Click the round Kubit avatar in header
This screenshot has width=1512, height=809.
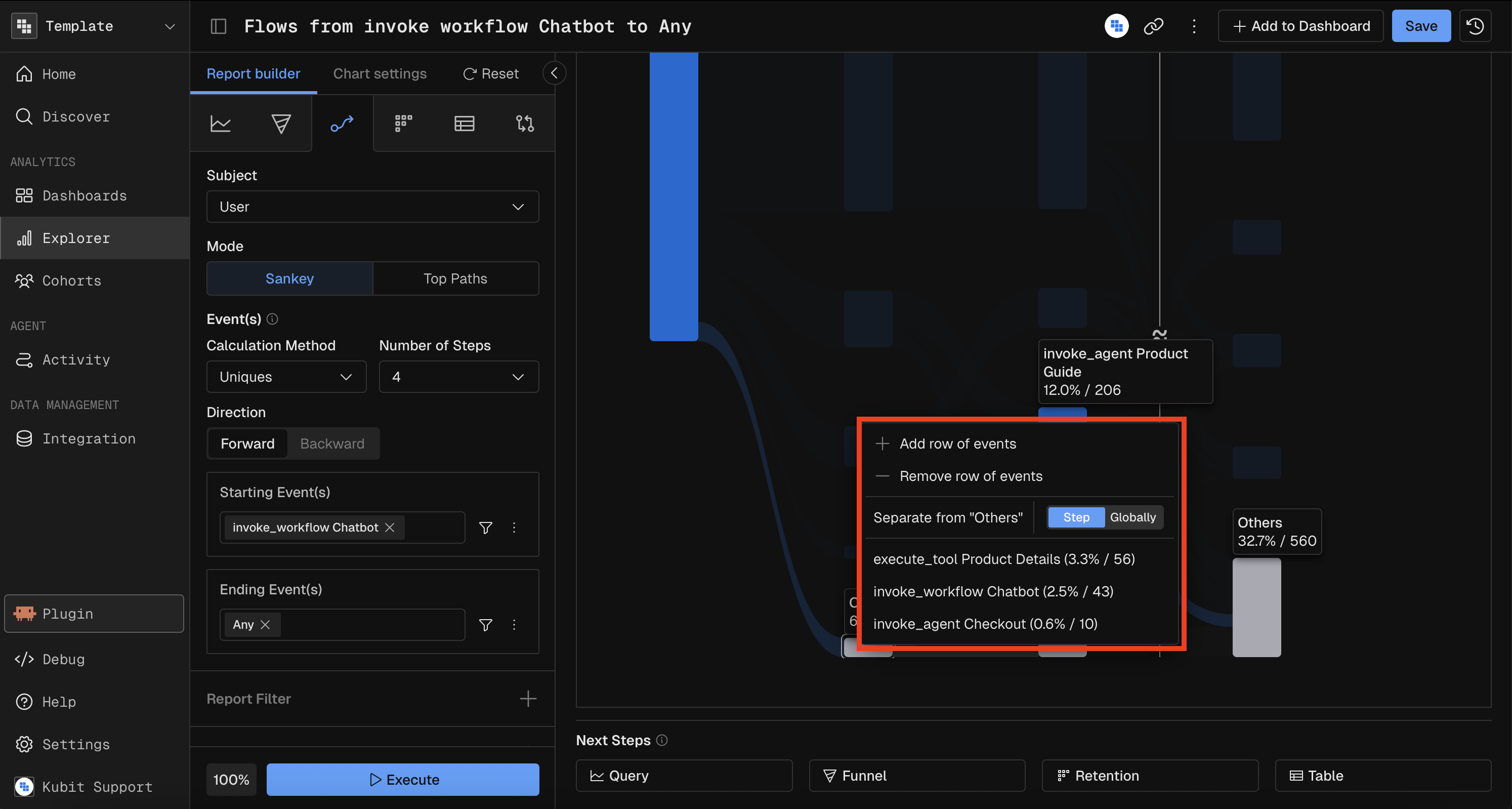[x=1116, y=26]
